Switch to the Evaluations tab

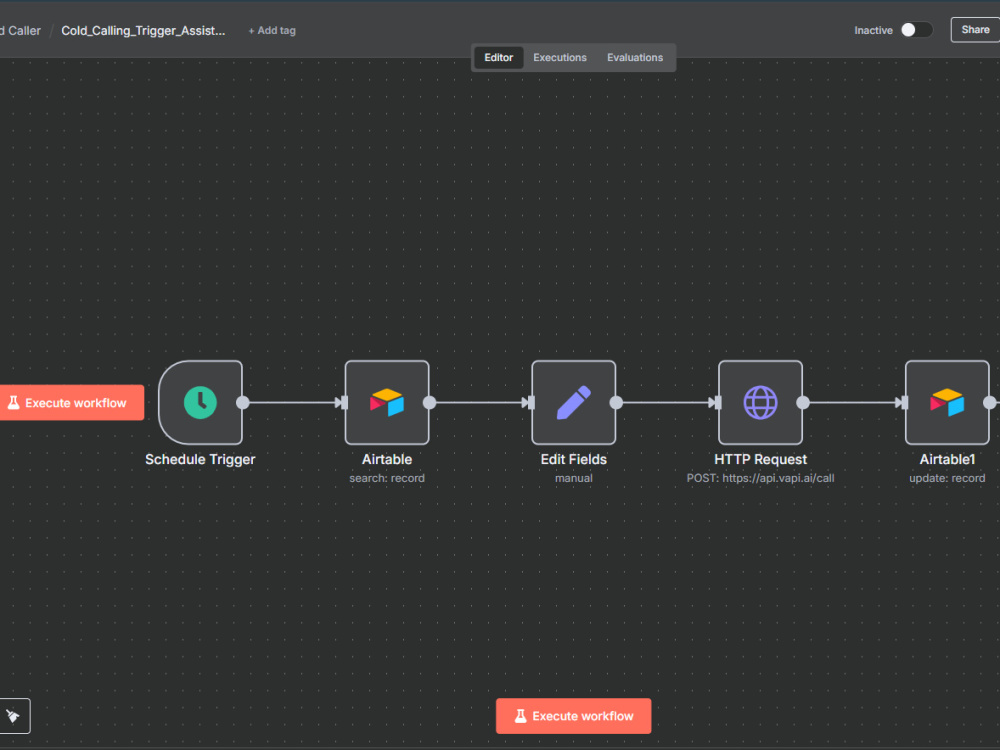[635, 57]
